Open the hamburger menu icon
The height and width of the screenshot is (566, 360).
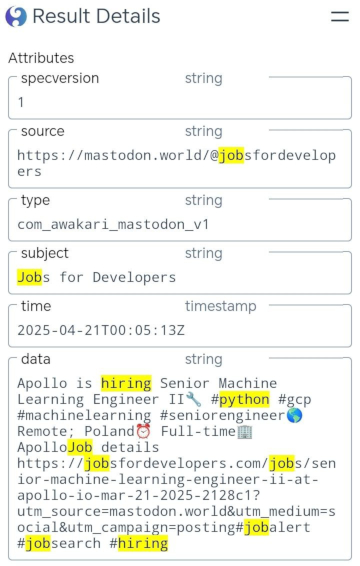coord(340,17)
